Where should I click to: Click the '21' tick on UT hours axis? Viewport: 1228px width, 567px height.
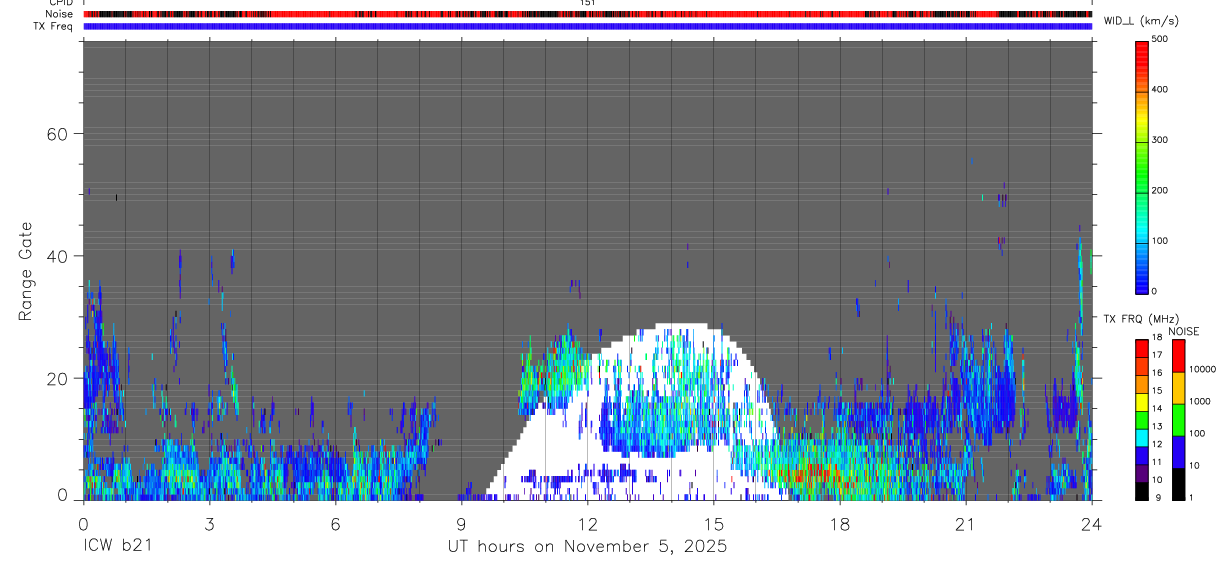tap(966, 523)
